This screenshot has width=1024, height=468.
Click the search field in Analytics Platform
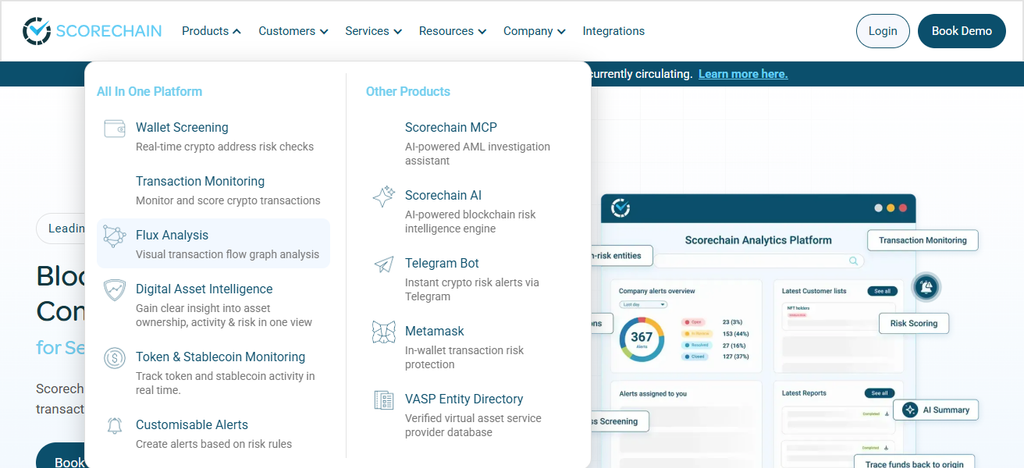click(759, 261)
